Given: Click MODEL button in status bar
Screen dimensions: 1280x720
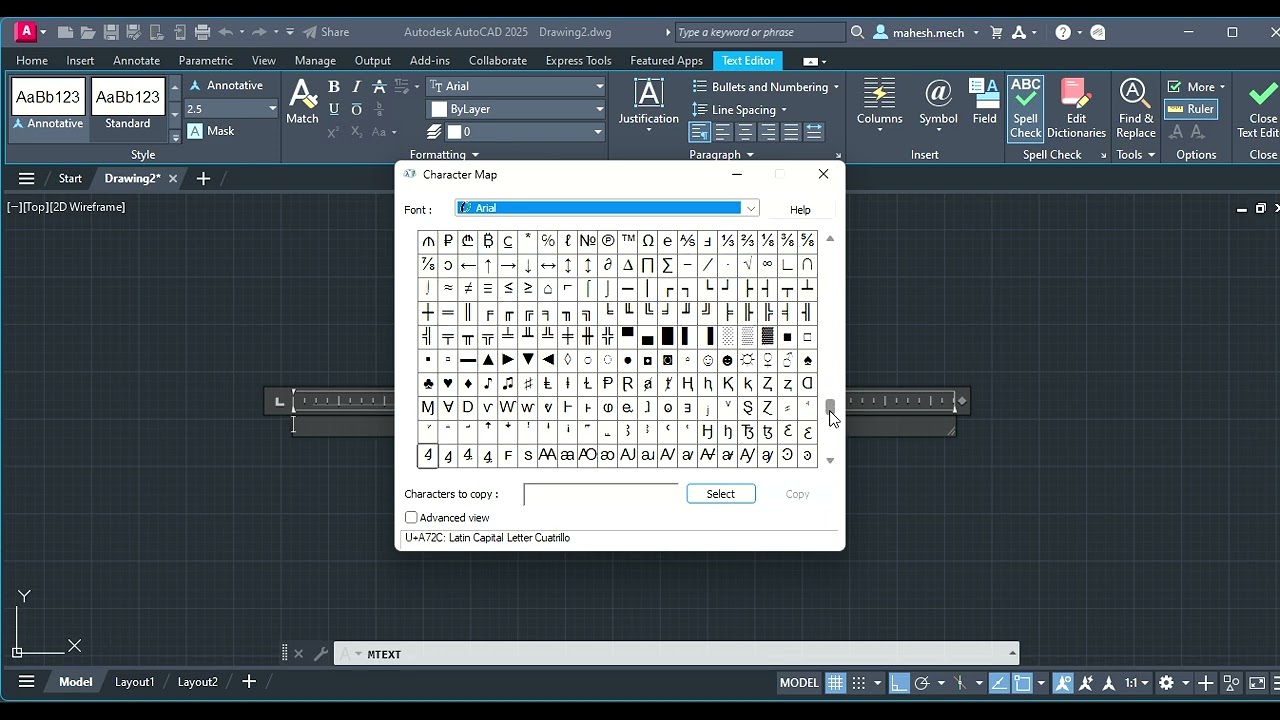Looking at the screenshot, I should [x=799, y=683].
